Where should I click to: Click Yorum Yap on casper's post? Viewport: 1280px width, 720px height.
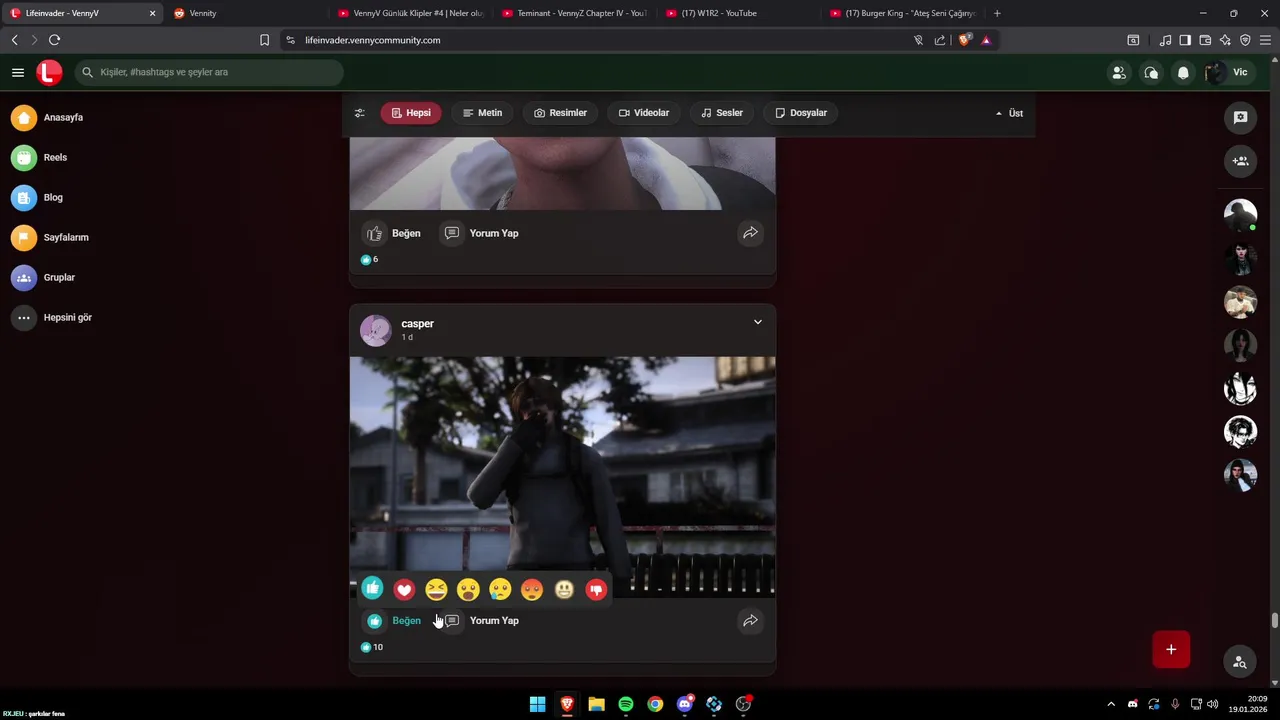pyautogui.click(x=481, y=621)
